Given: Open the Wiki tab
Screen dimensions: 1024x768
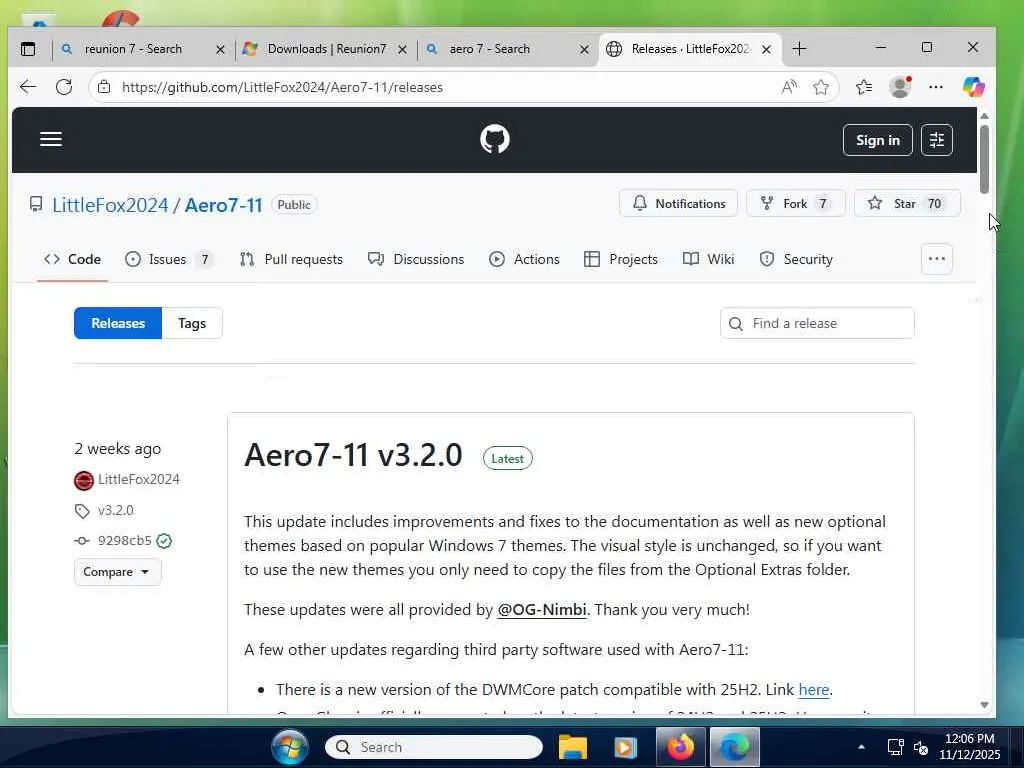Looking at the screenshot, I should click(709, 259).
